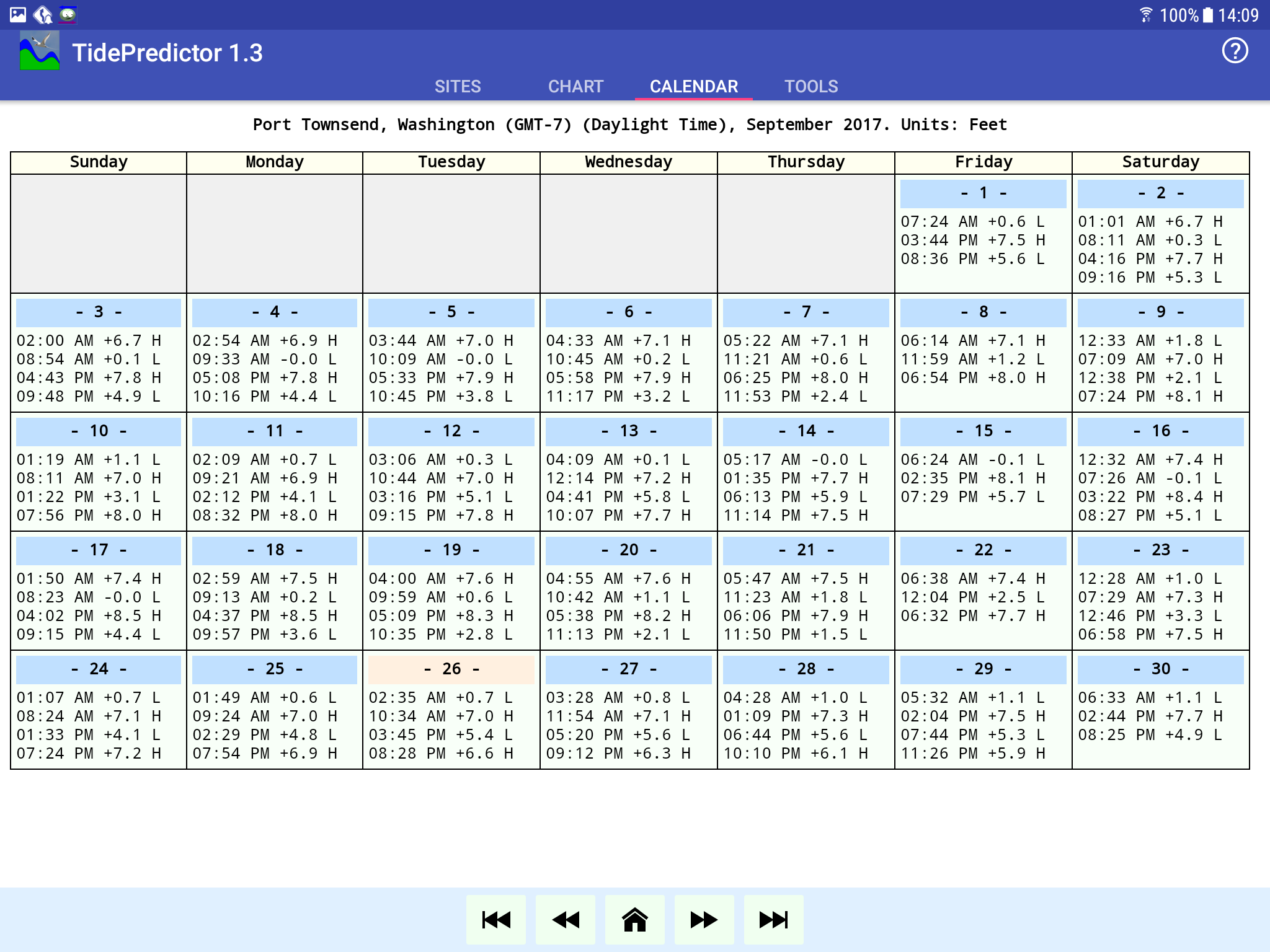Tap the day 30 date header

(1160, 669)
